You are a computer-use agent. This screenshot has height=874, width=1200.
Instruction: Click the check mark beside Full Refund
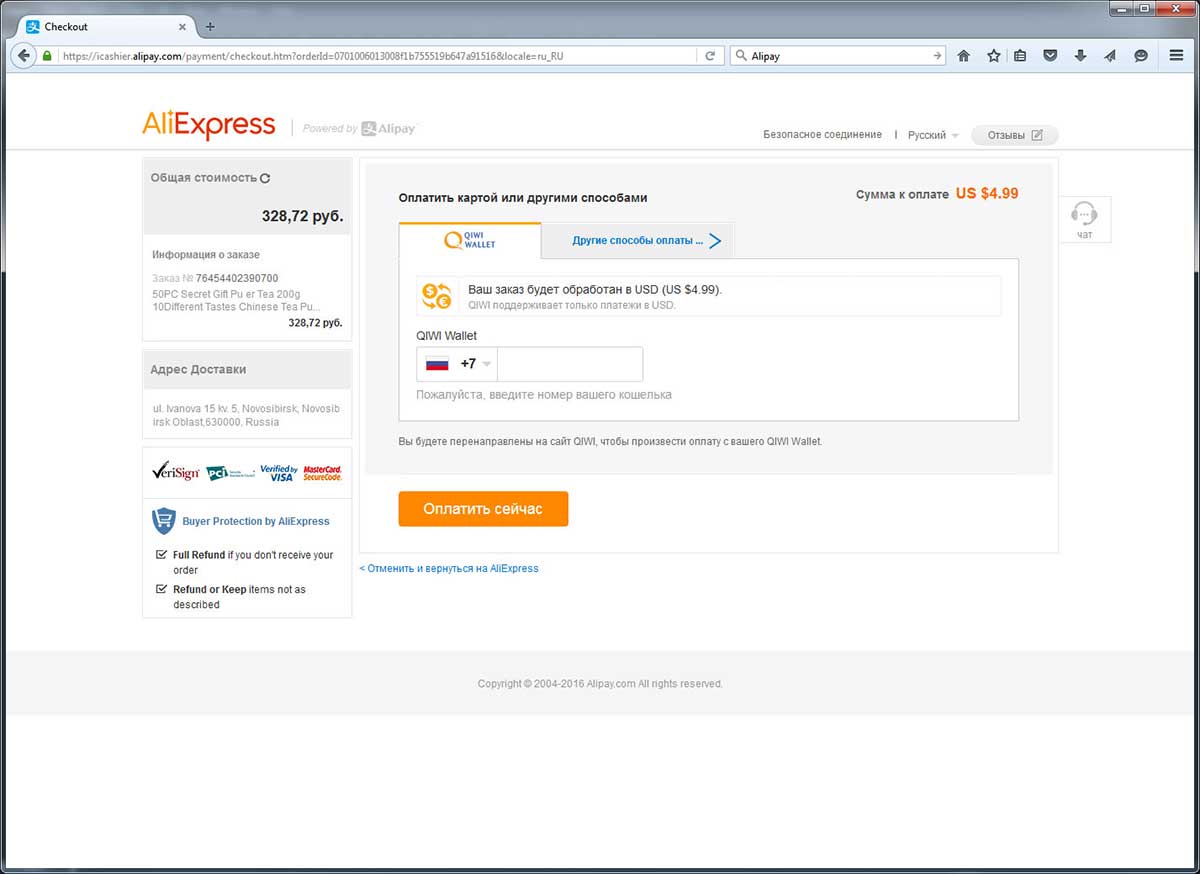tap(161, 554)
